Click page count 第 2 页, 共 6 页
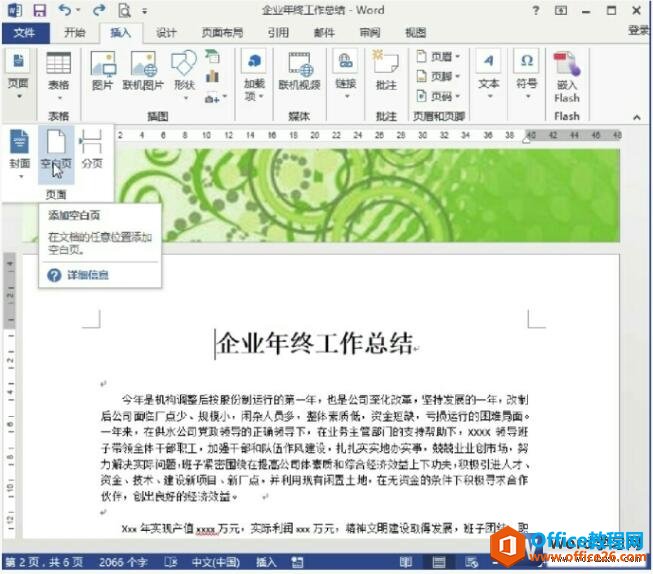The width and height of the screenshot is (653, 574). 44,562
